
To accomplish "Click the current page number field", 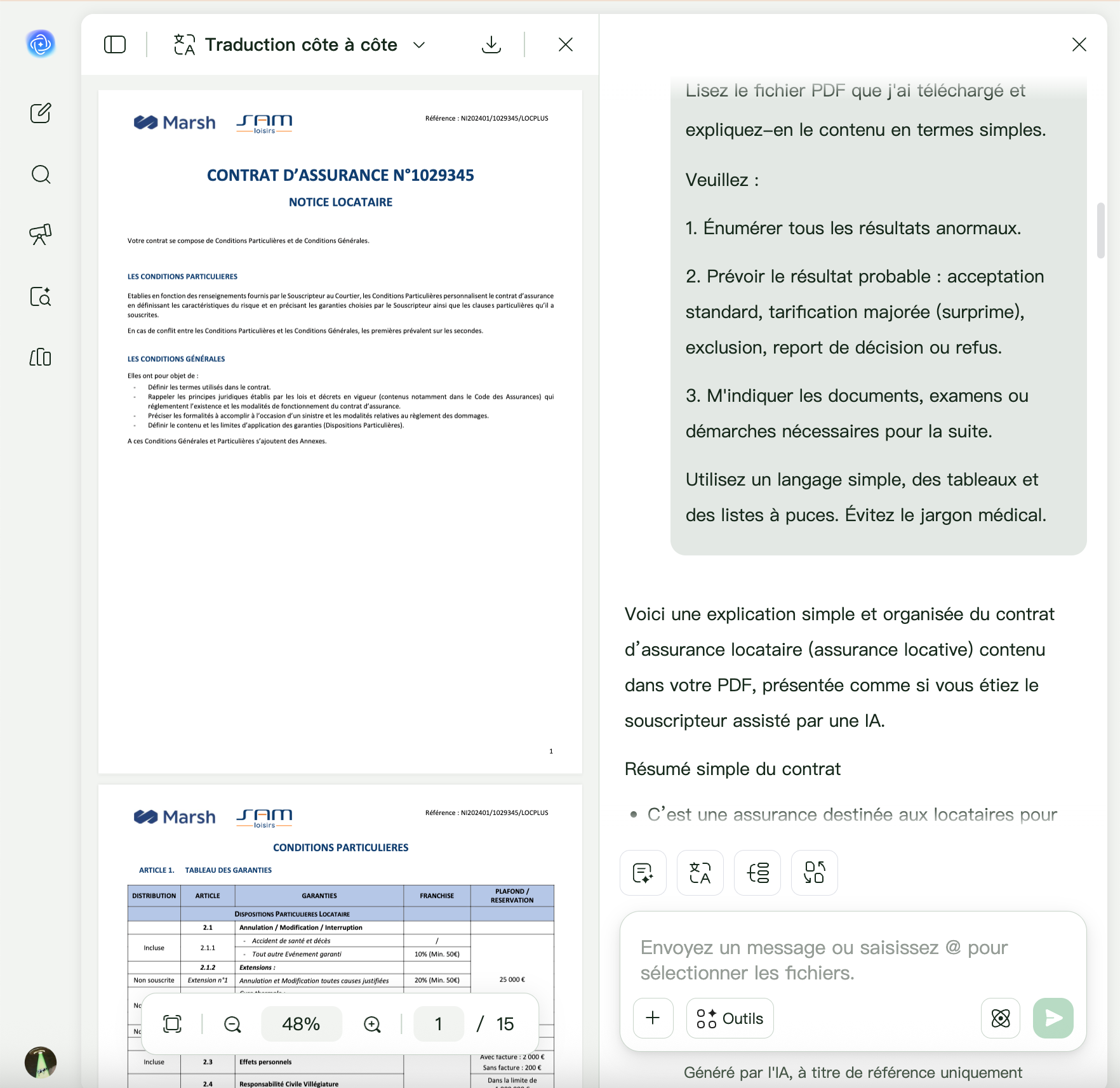I will [x=439, y=1024].
